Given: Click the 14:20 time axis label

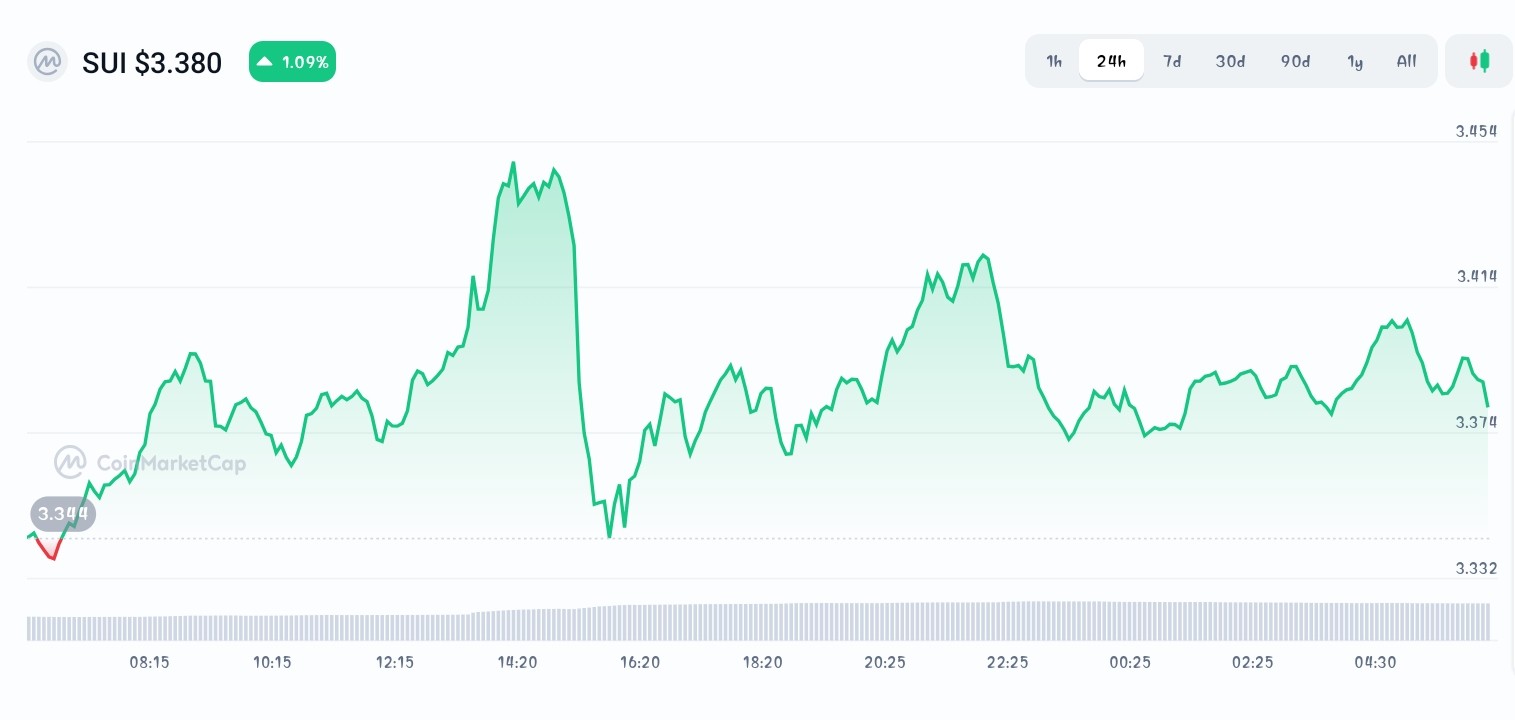Looking at the screenshot, I should (x=518, y=662).
